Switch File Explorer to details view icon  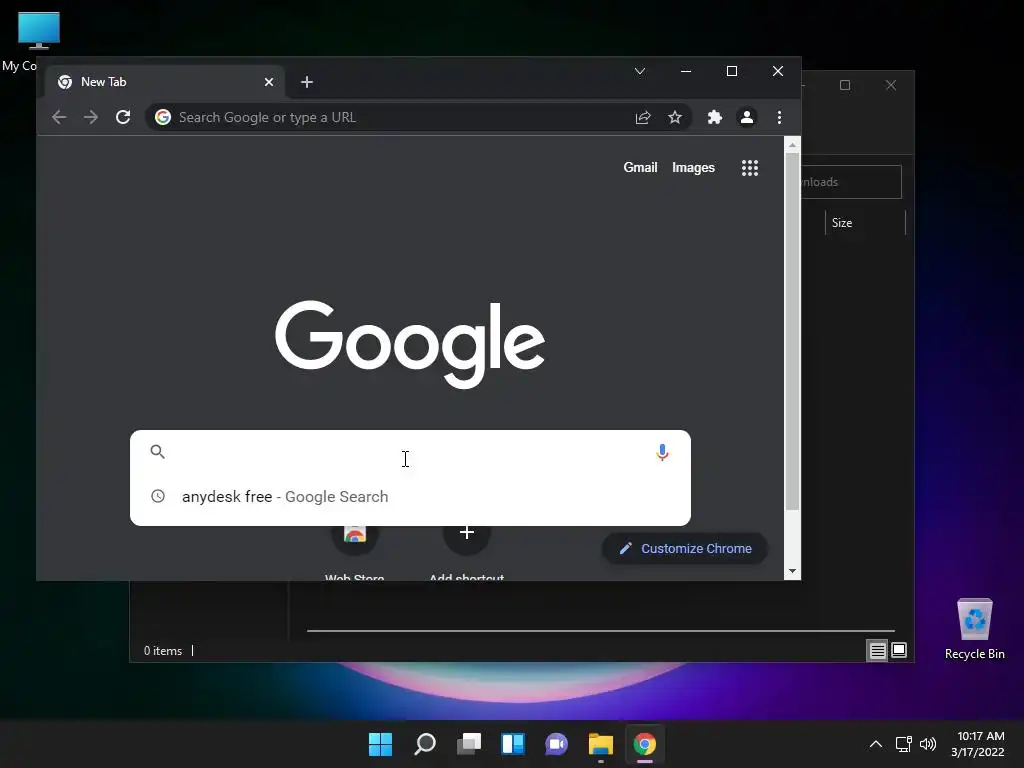click(x=877, y=650)
